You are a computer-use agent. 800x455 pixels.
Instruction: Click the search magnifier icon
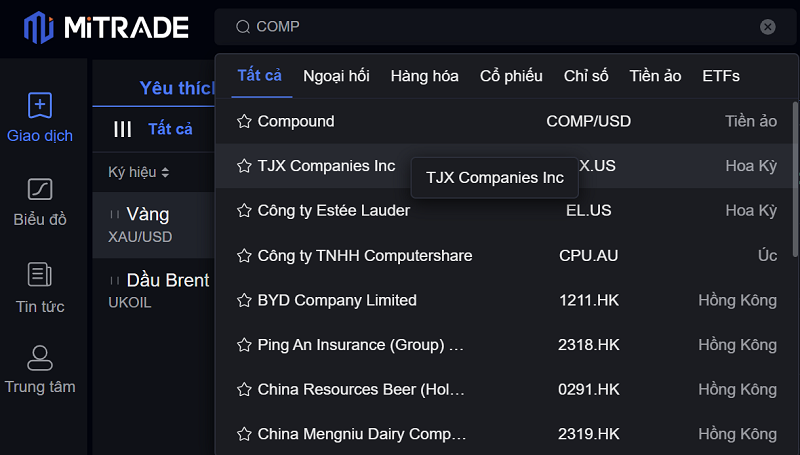pos(242,27)
